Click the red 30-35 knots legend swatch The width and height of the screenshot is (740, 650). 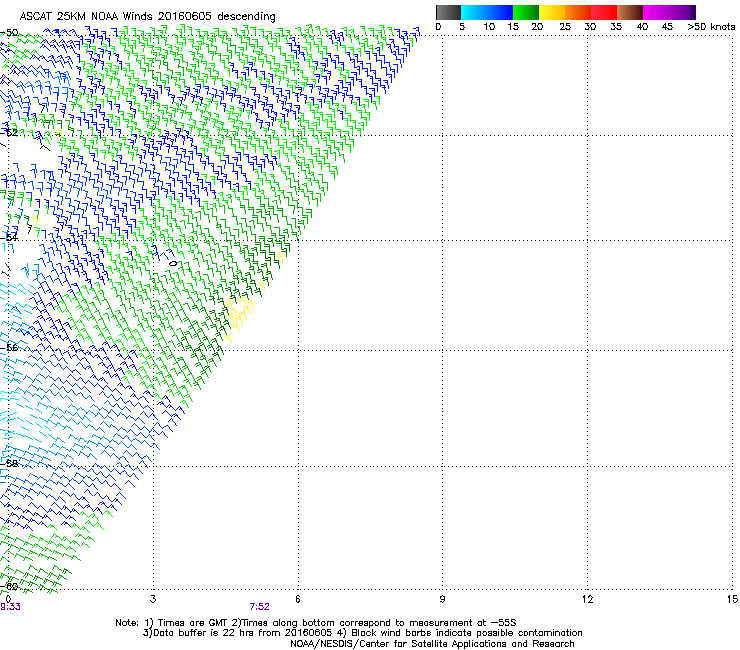pyautogui.click(x=604, y=12)
